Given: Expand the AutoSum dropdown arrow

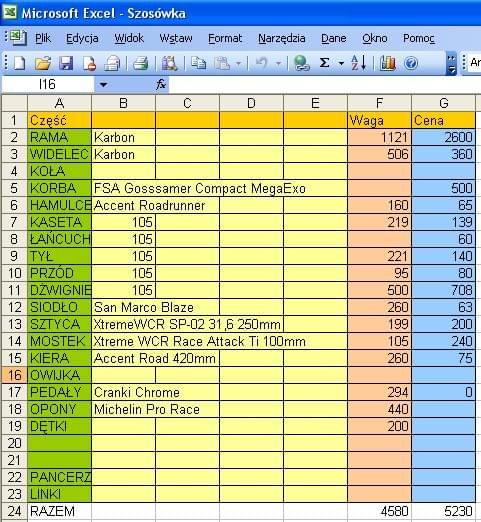Looking at the screenshot, I should (x=341, y=63).
